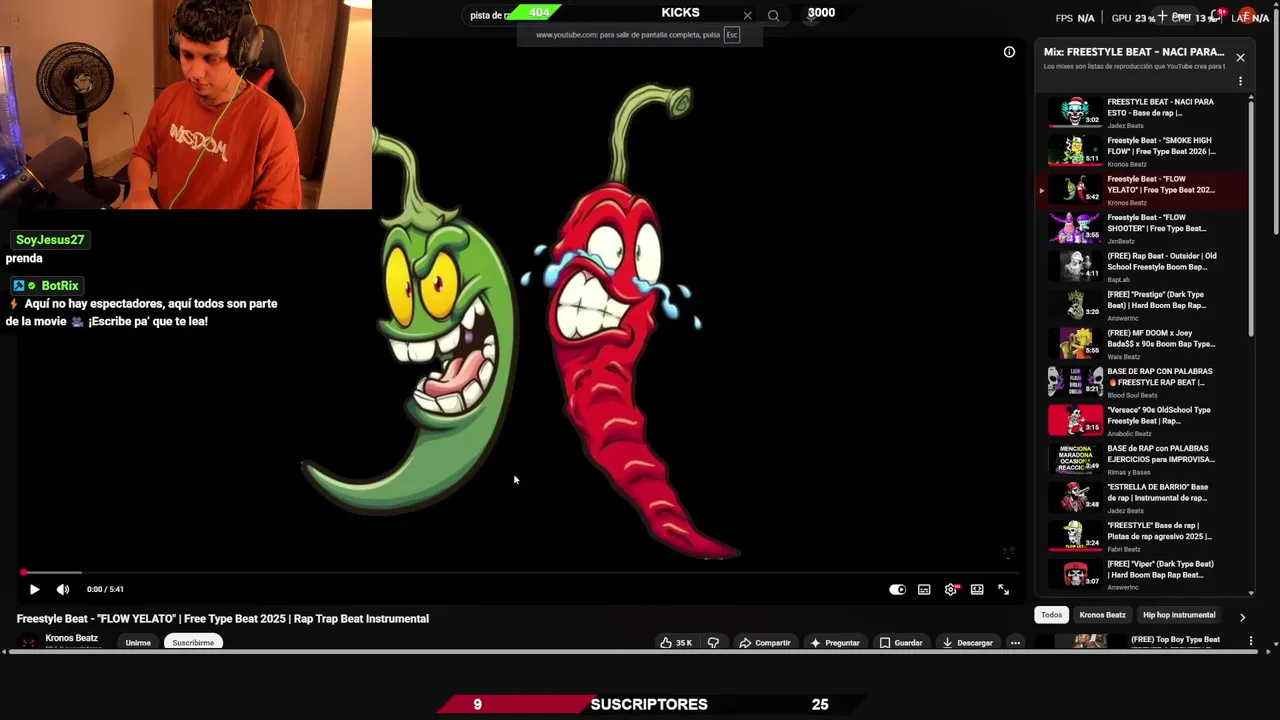
Task: Play 'Versace' 90s OldSchool video
Action: point(1140,420)
